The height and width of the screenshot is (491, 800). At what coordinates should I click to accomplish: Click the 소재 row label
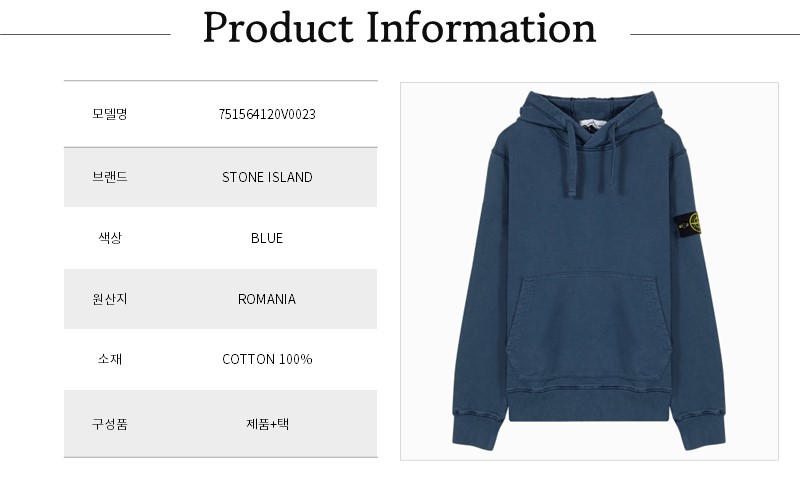coord(109,359)
